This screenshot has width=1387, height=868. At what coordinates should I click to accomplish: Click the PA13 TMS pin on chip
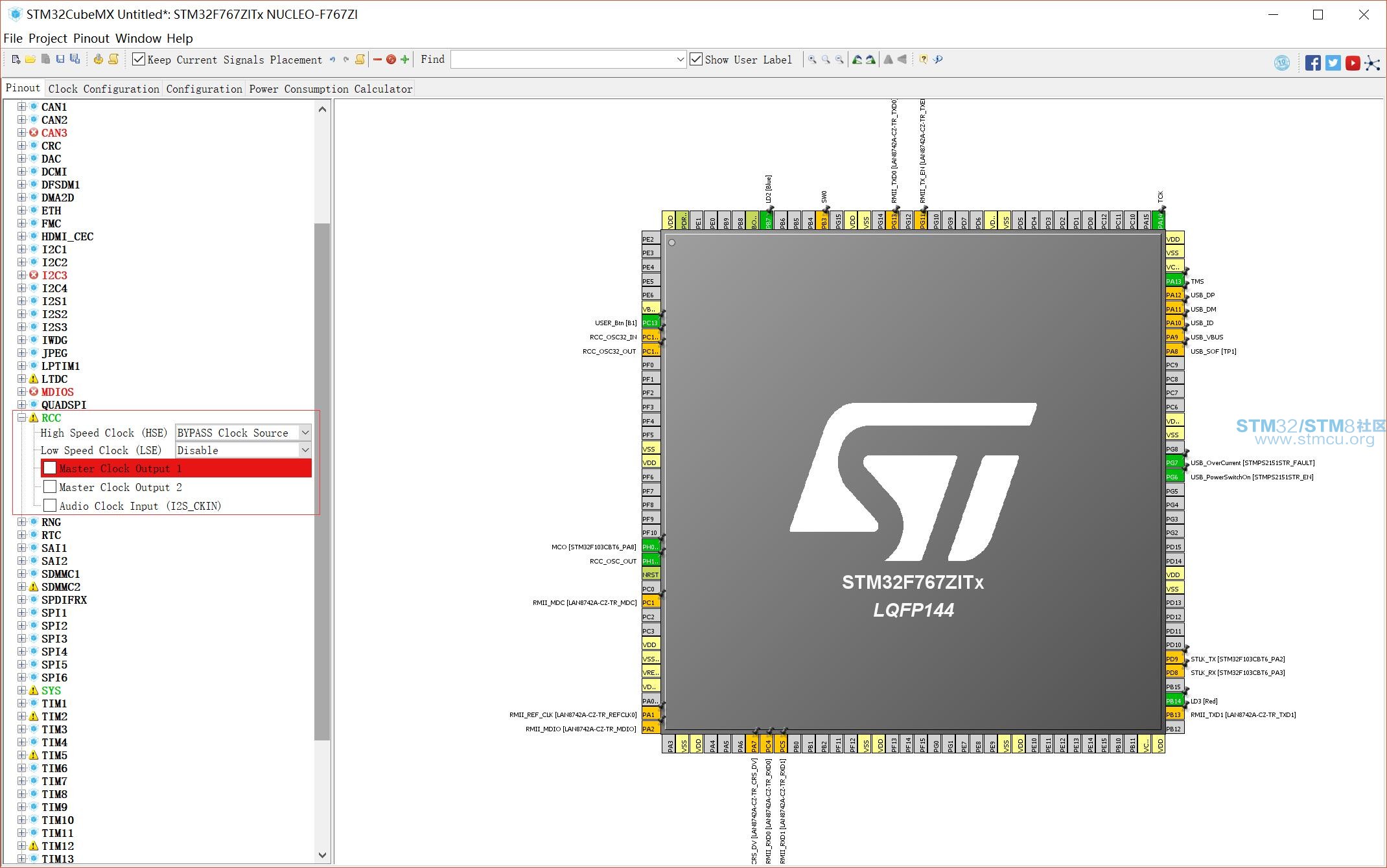click(x=1174, y=281)
